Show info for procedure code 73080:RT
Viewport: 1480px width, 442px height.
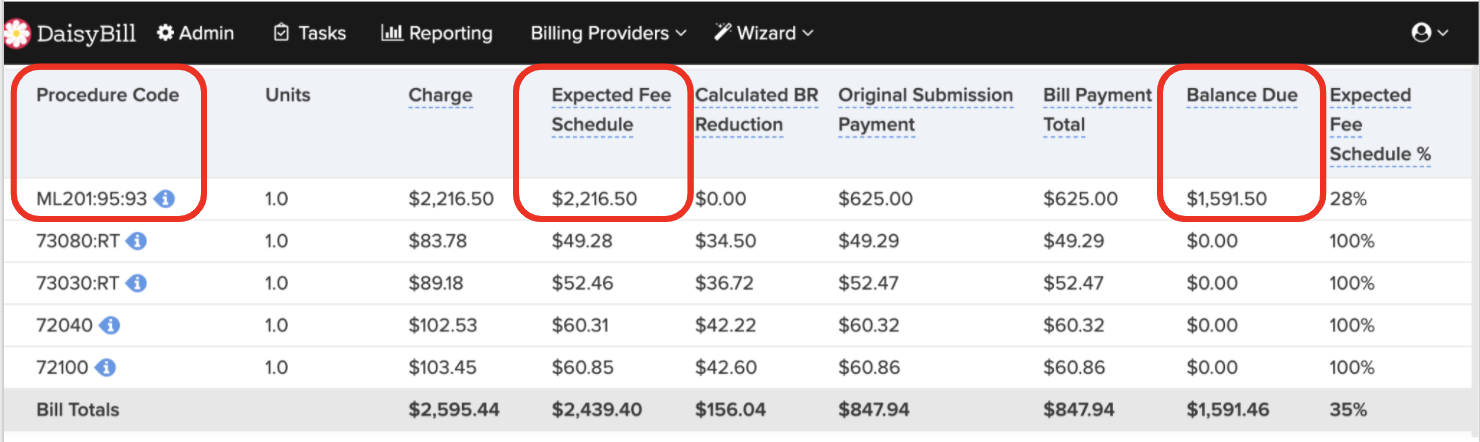[x=137, y=241]
